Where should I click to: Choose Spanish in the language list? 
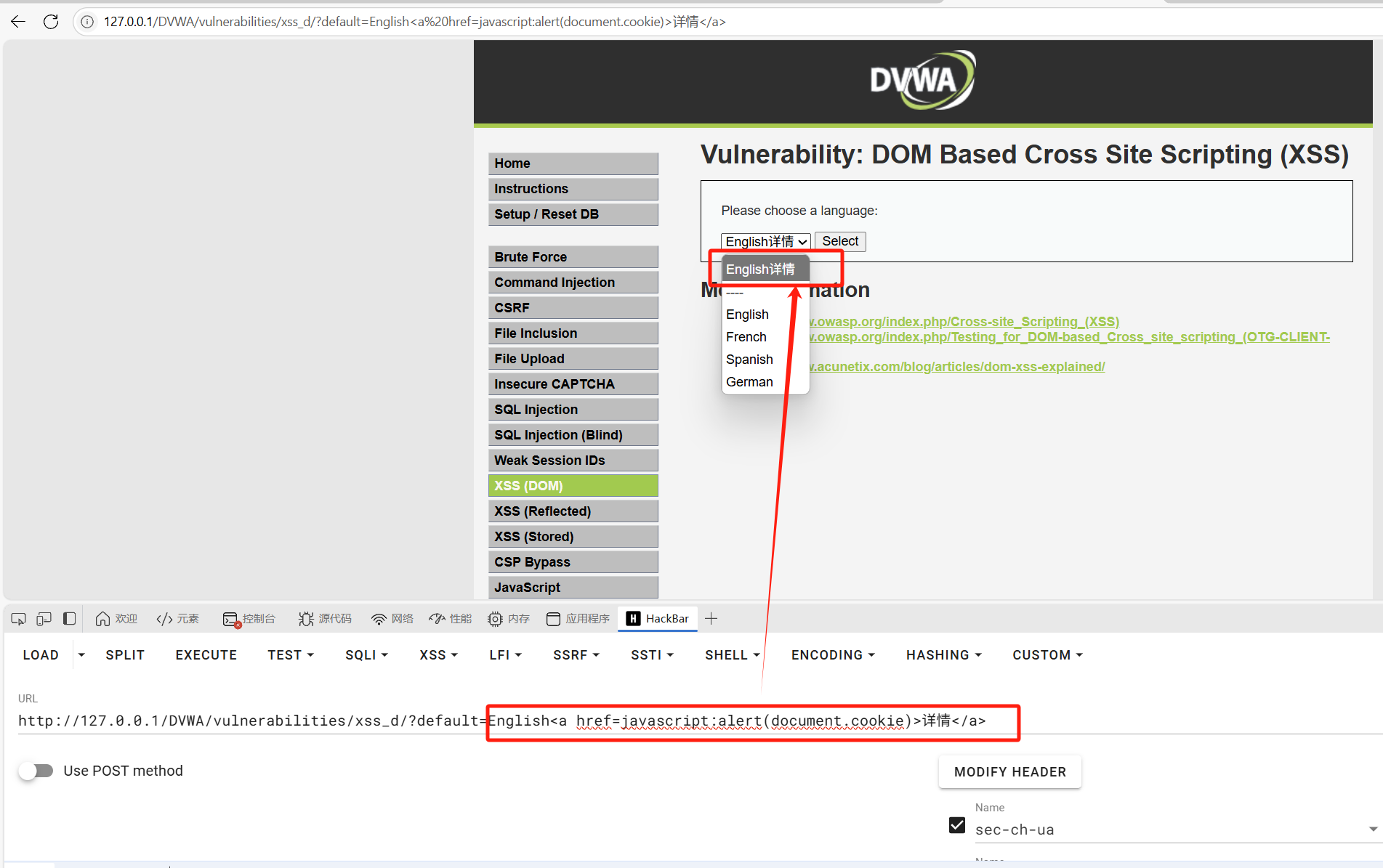pyautogui.click(x=765, y=360)
